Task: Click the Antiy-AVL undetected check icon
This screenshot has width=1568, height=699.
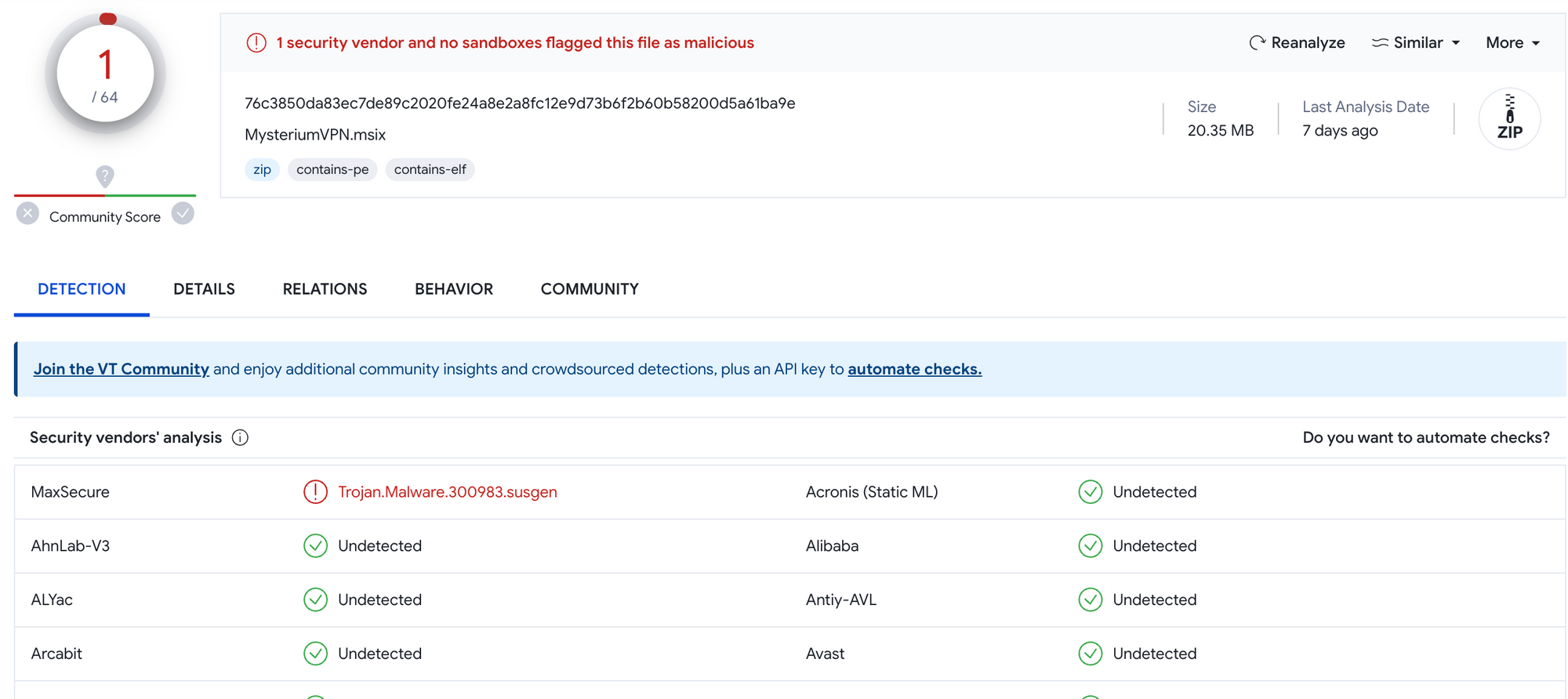Action: click(1090, 600)
